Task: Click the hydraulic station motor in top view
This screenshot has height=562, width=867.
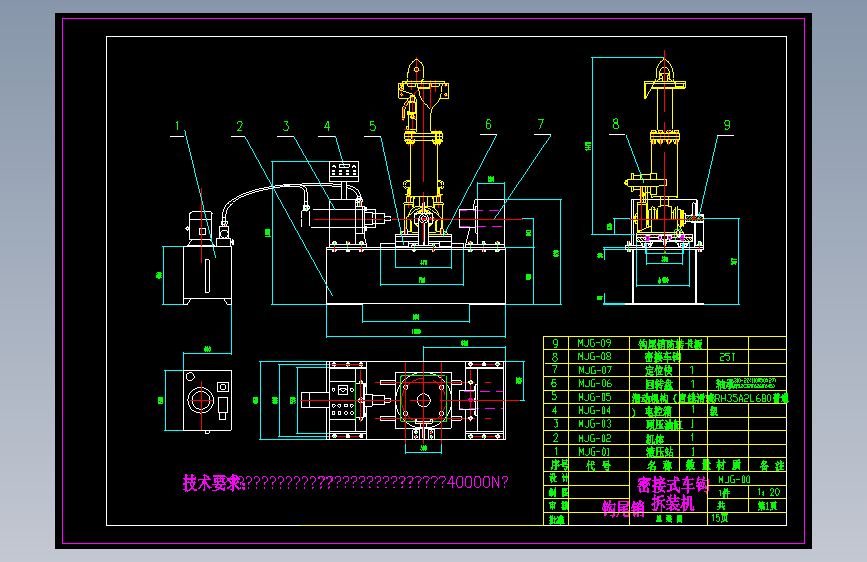Action: pyautogui.click(x=200, y=399)
